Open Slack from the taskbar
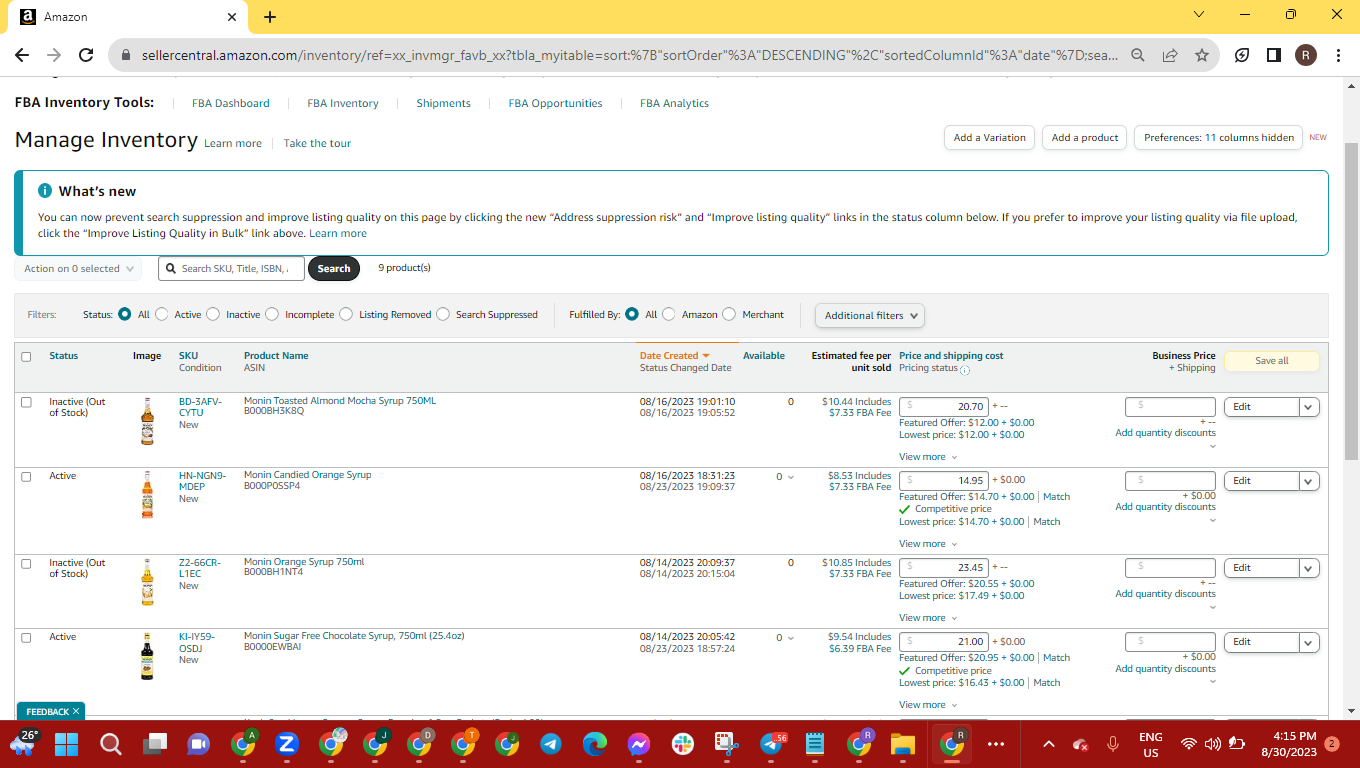1360x768 pixels. 683,744
